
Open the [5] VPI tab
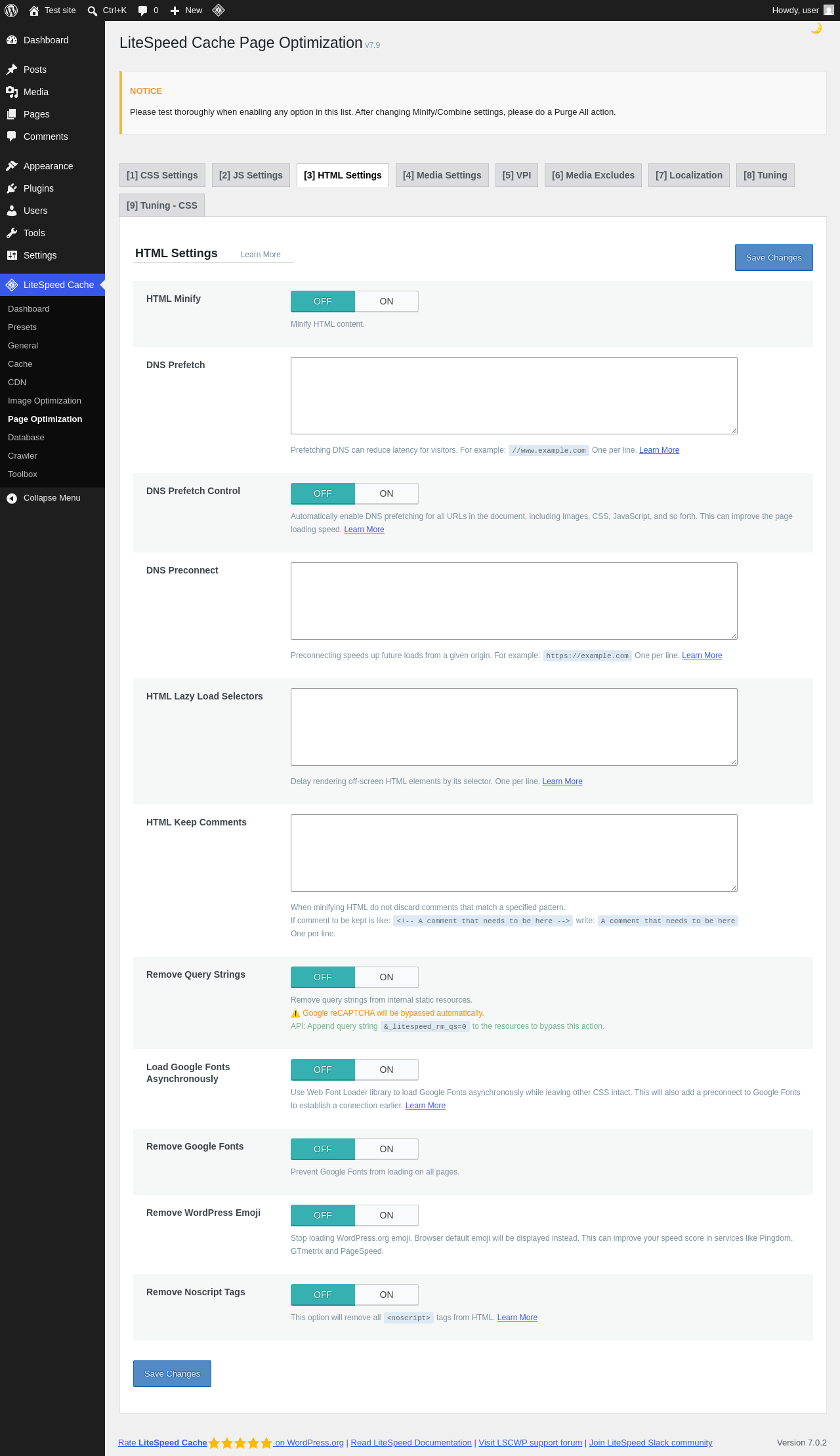point(516,175)
